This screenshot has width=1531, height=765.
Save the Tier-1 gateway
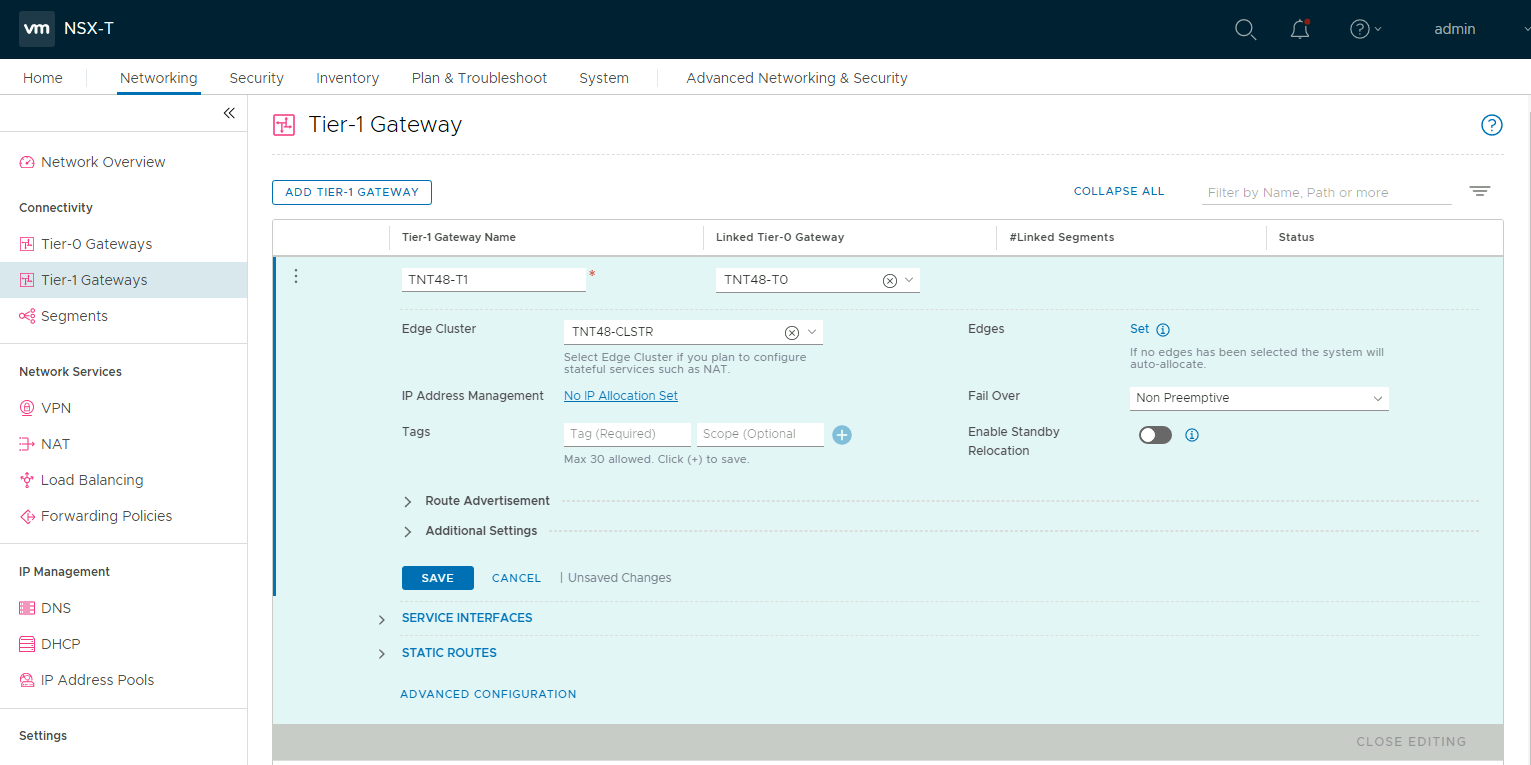point(438,578)
